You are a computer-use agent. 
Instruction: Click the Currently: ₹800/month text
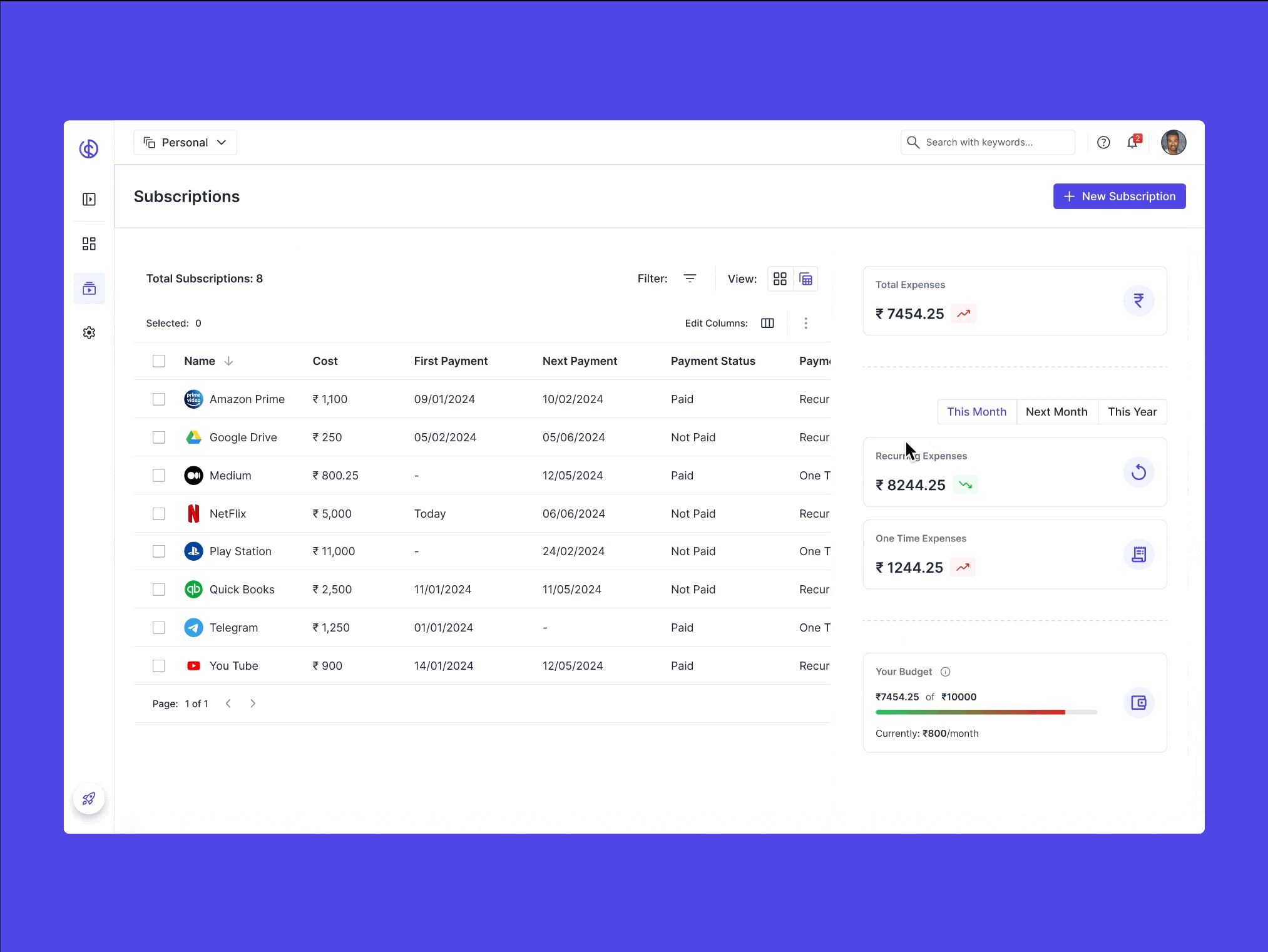pos(927,734)
